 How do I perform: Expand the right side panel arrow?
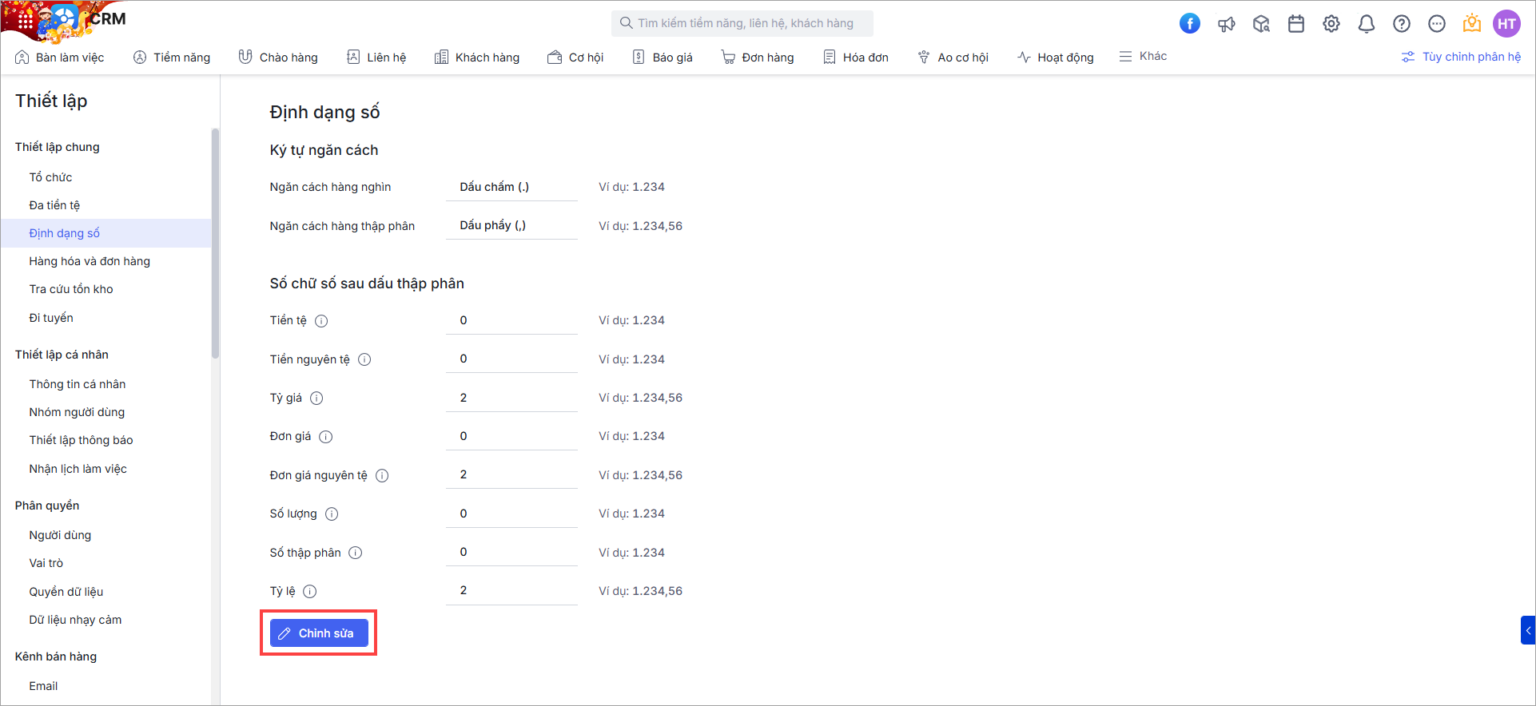tap(1527, 630)
